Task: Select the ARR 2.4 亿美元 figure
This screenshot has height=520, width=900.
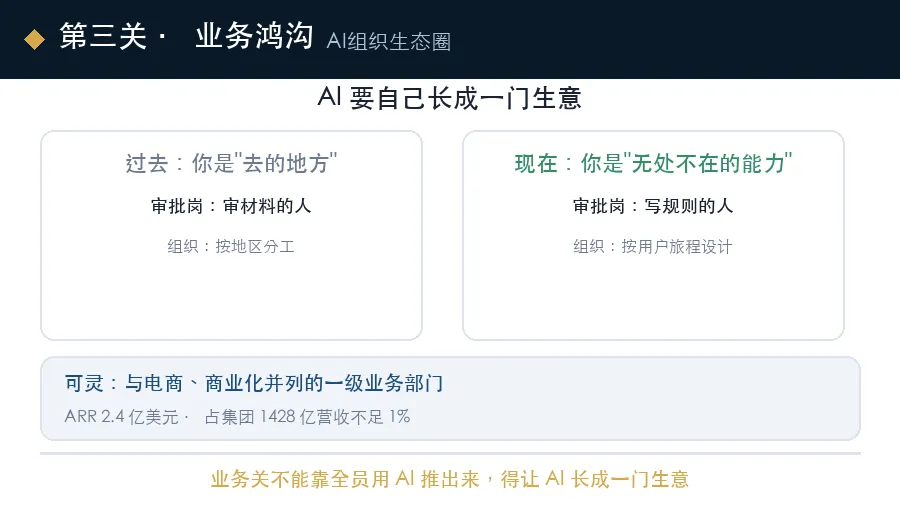Action: (x=122, y=417)
